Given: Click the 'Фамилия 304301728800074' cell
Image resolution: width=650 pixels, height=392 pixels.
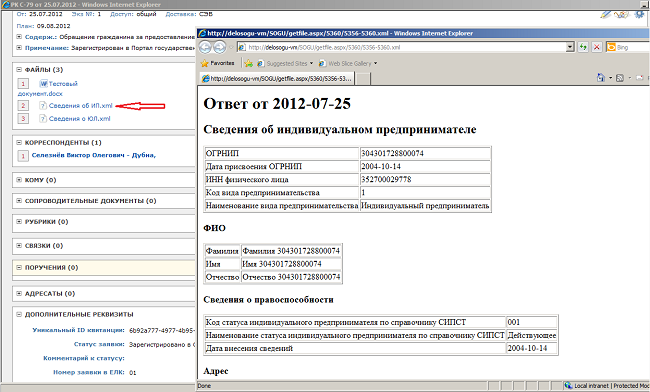Looking at the screenshot, I should click(291, 251).
